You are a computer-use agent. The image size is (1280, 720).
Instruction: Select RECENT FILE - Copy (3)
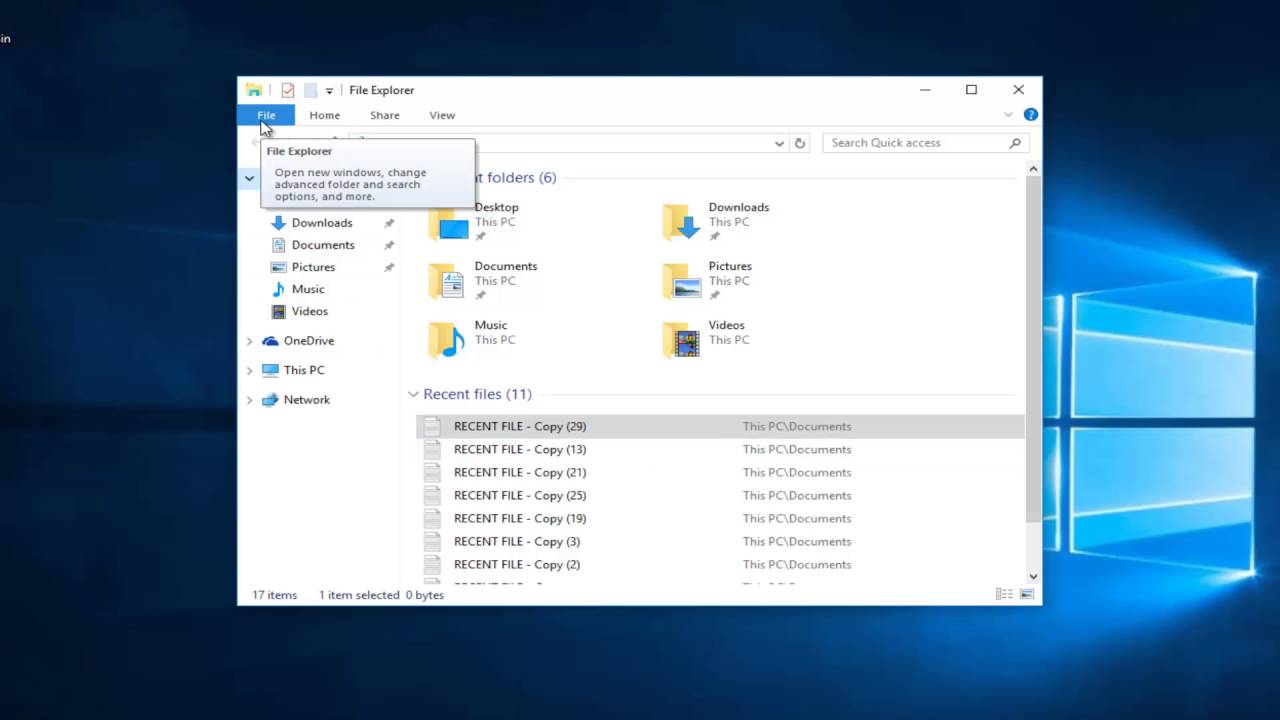click(720, 541)
